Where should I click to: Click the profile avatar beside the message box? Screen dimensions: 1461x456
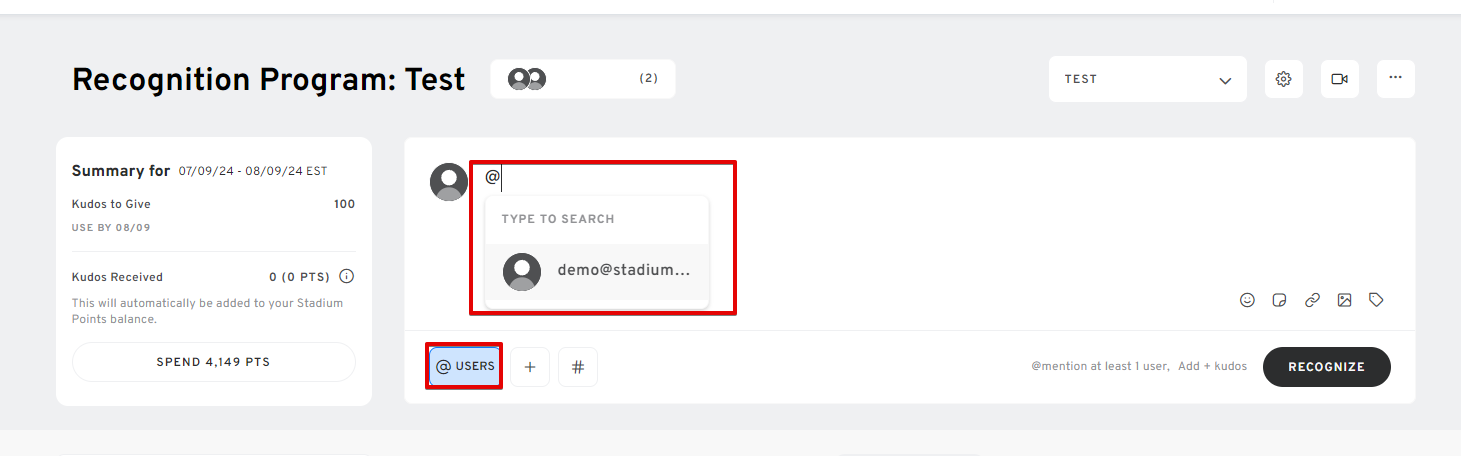pos(449,182)
